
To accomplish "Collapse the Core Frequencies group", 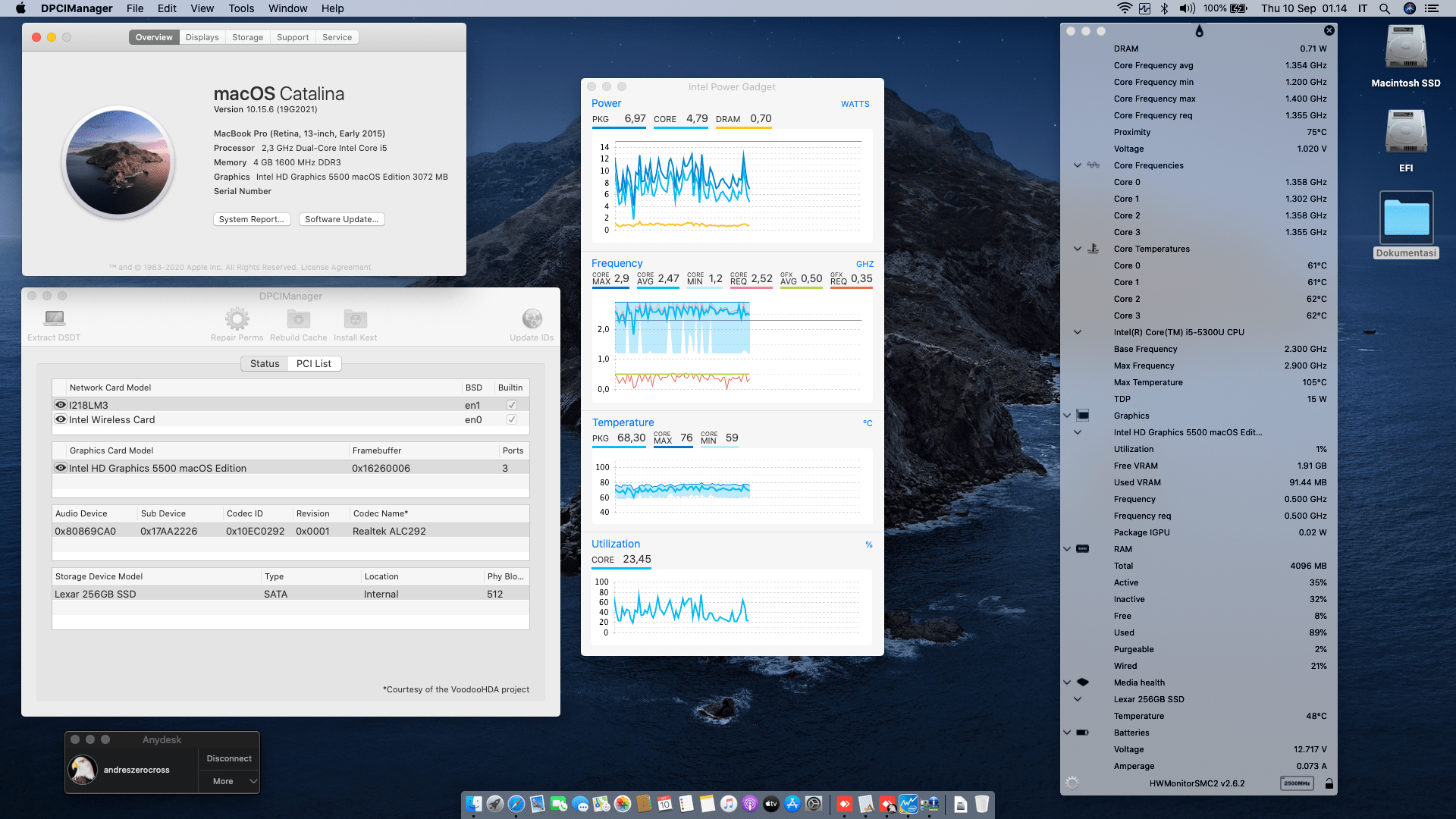I will [x=1078, y=165].
